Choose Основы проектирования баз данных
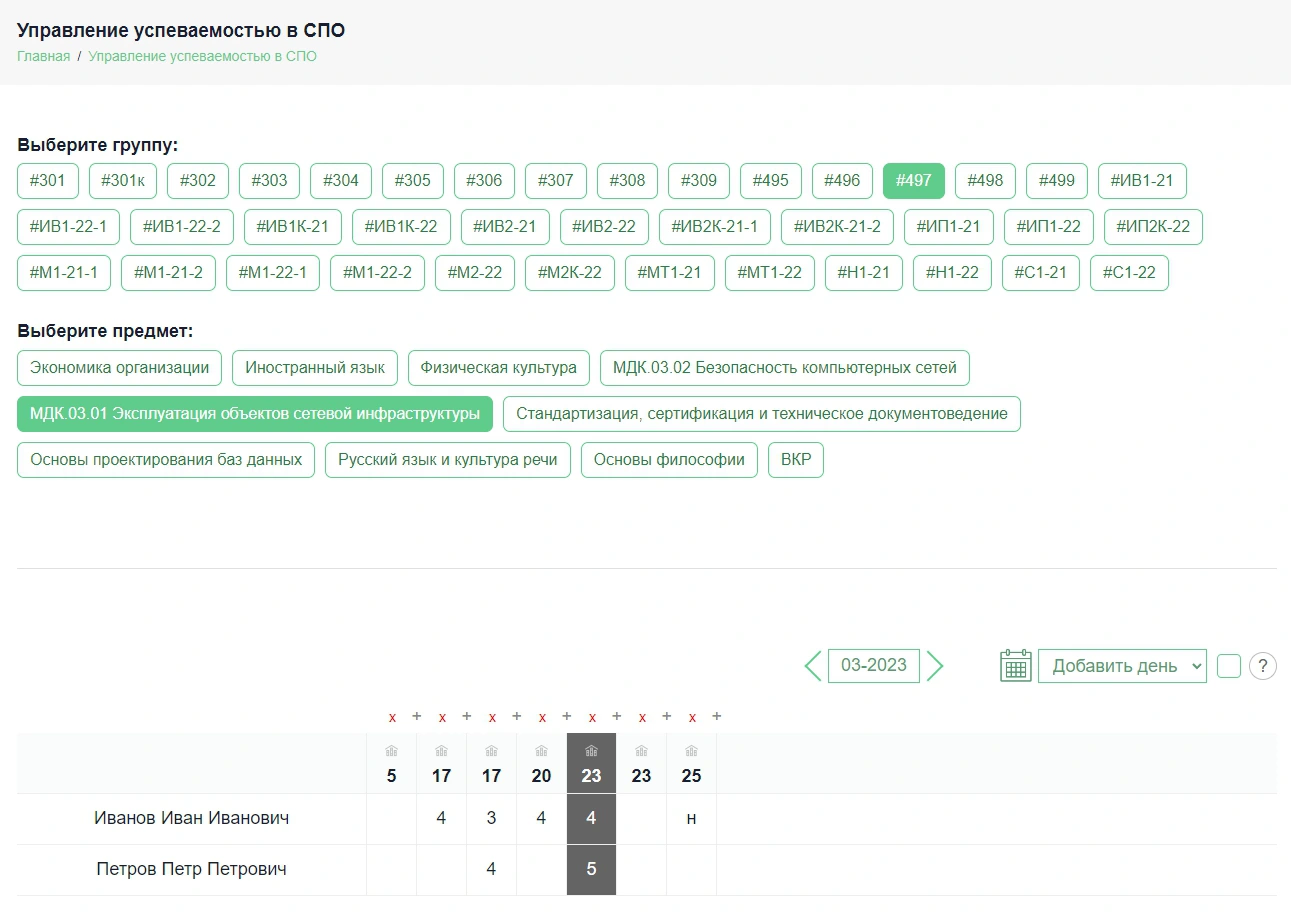1291x916 pixels. click(x=166, y=460)
